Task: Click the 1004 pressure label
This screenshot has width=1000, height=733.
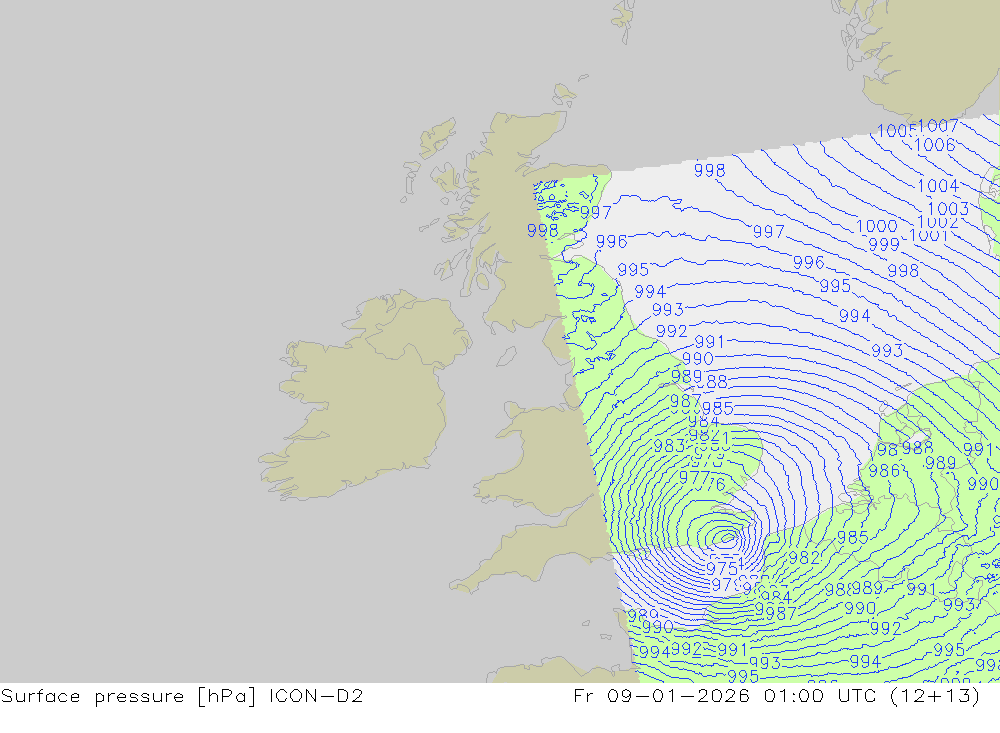Action: coord(938,186)
